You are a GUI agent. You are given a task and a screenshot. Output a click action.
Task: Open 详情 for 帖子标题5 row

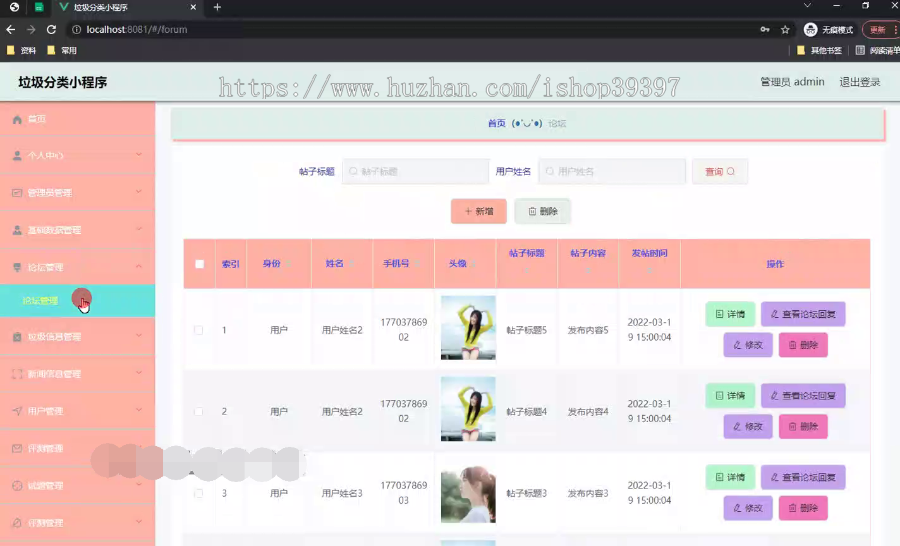[730, 314]
